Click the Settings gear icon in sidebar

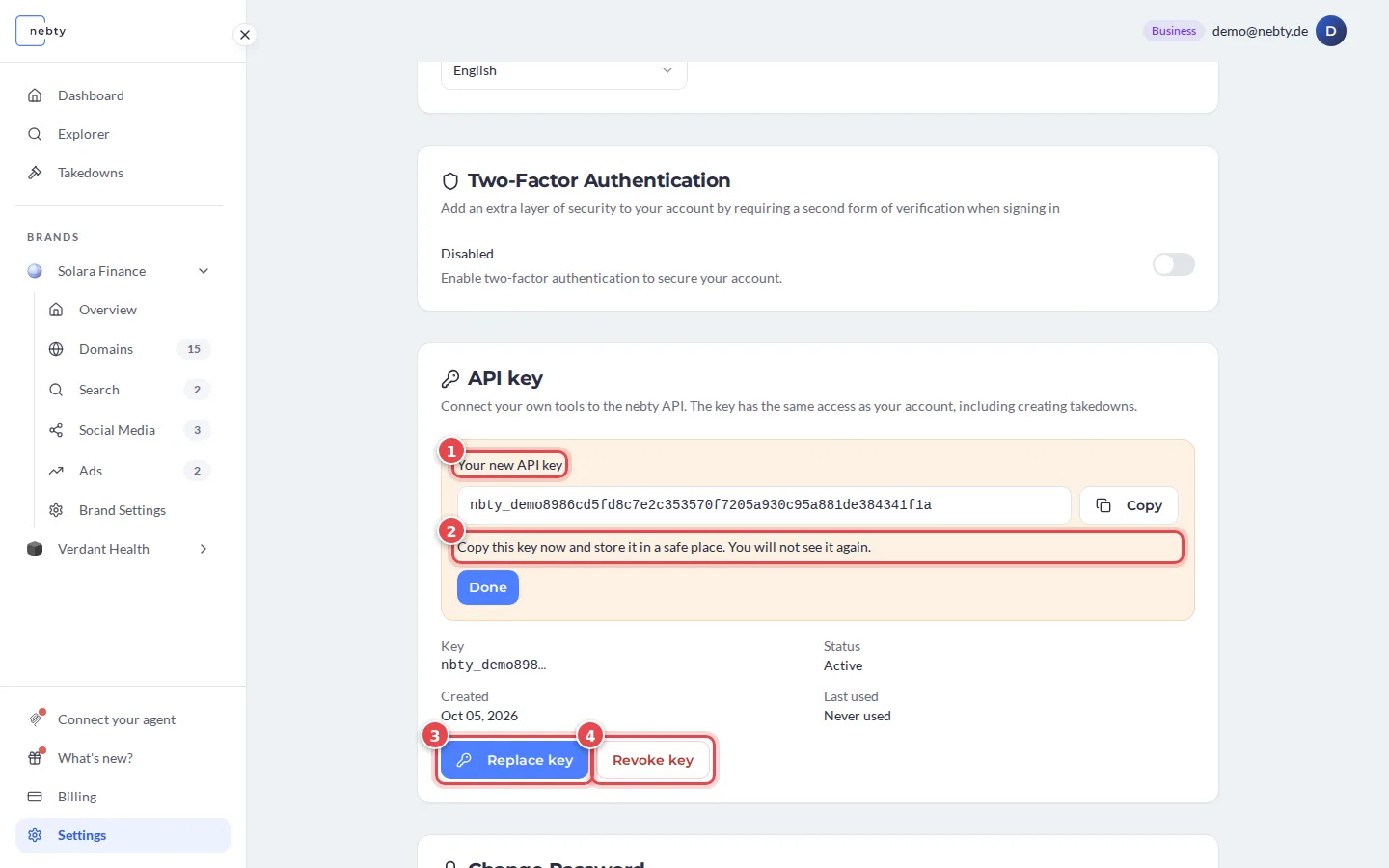coord(35,835)
